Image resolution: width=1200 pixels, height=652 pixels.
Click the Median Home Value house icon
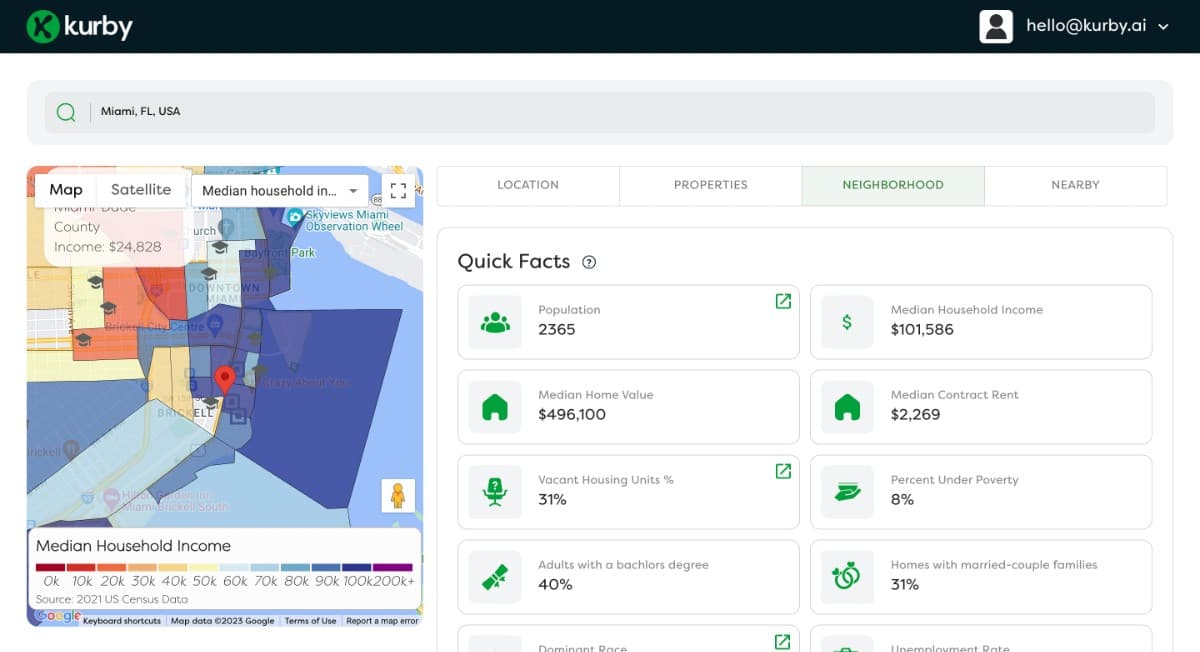[x=495, y=407]
